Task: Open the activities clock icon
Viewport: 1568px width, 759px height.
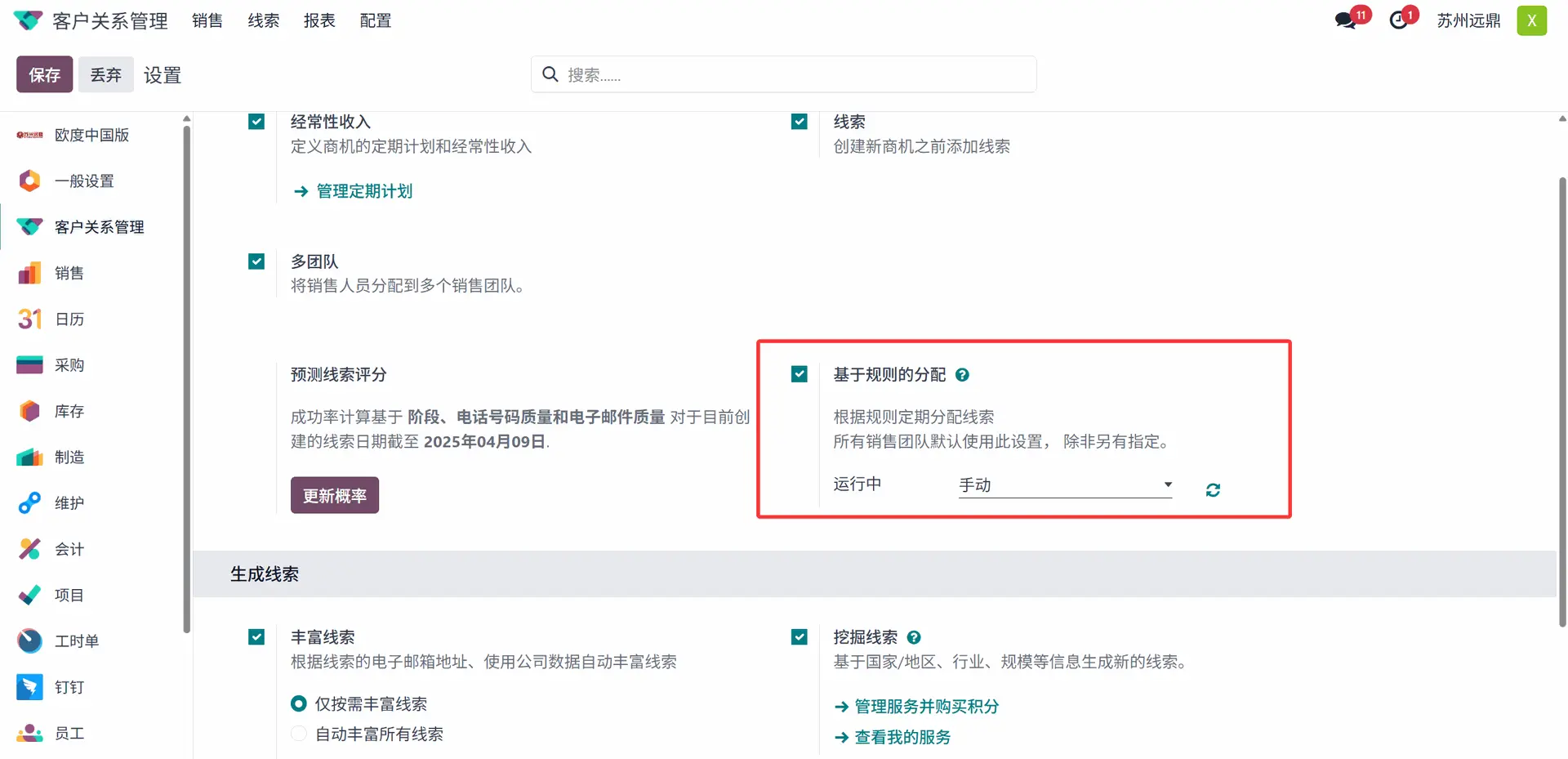Action: point(1399,20)
